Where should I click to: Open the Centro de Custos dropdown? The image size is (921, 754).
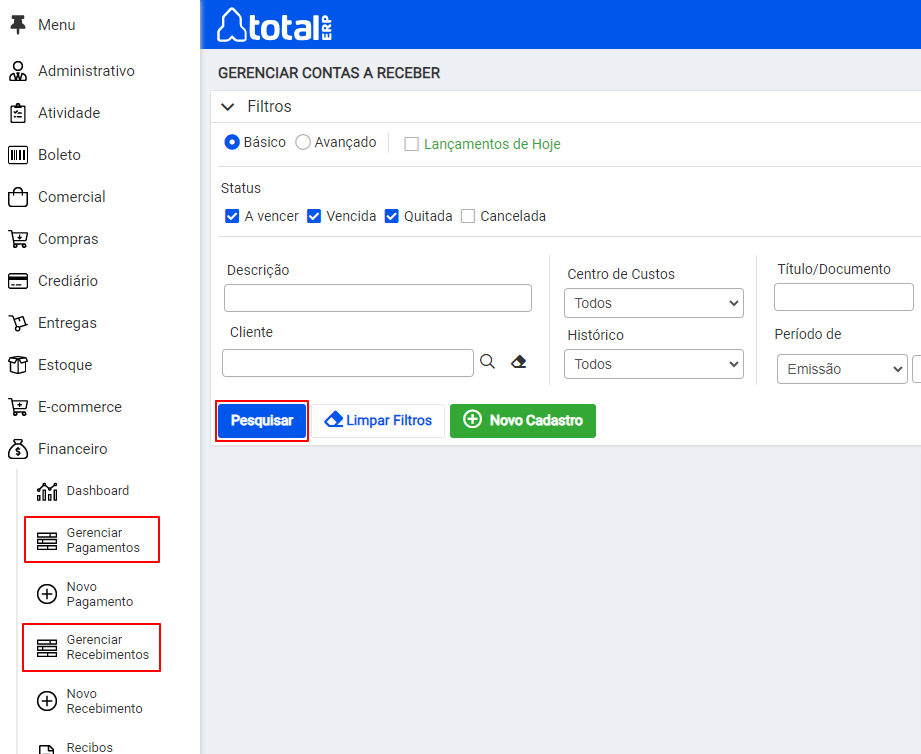pyautogui.click(x=654, y=303)
